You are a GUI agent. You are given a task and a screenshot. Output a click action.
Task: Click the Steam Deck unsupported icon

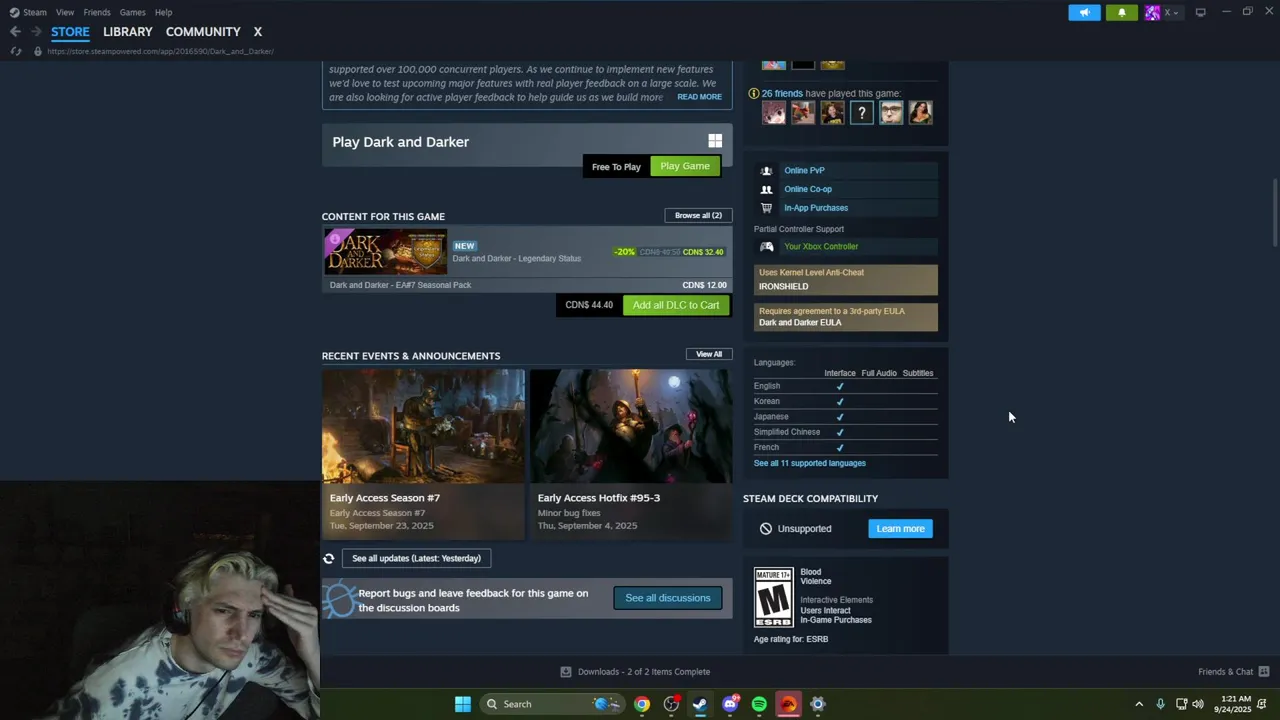766,528
